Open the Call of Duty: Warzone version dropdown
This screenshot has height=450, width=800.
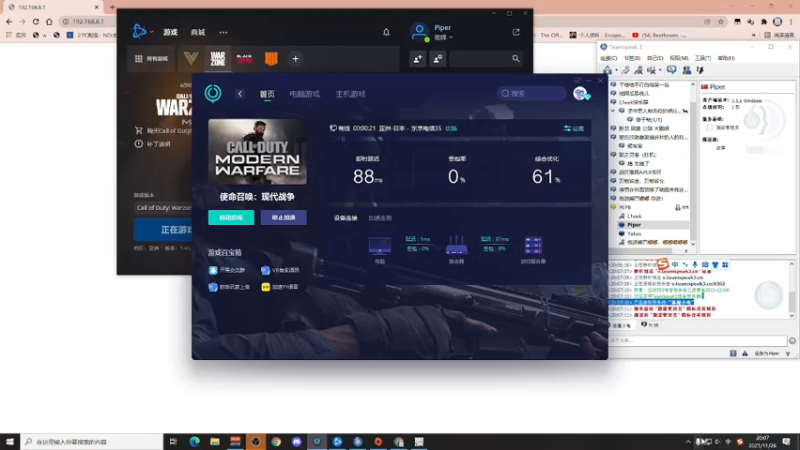[163, 208]
